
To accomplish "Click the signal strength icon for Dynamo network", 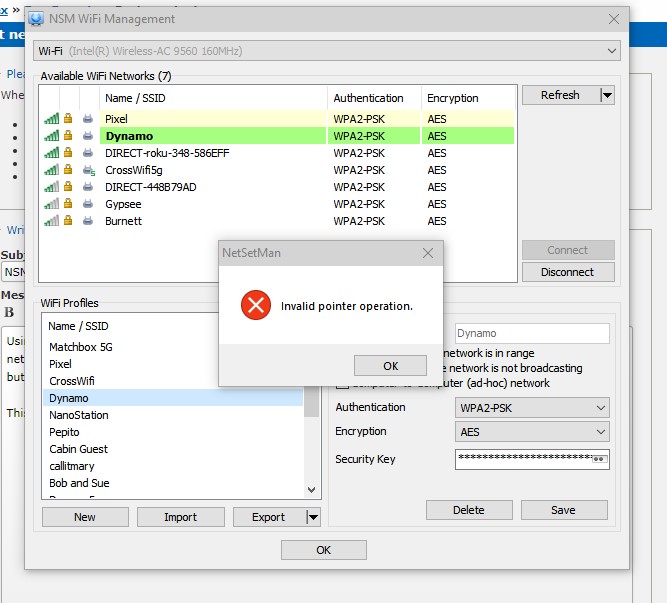I will coord(51,136).
